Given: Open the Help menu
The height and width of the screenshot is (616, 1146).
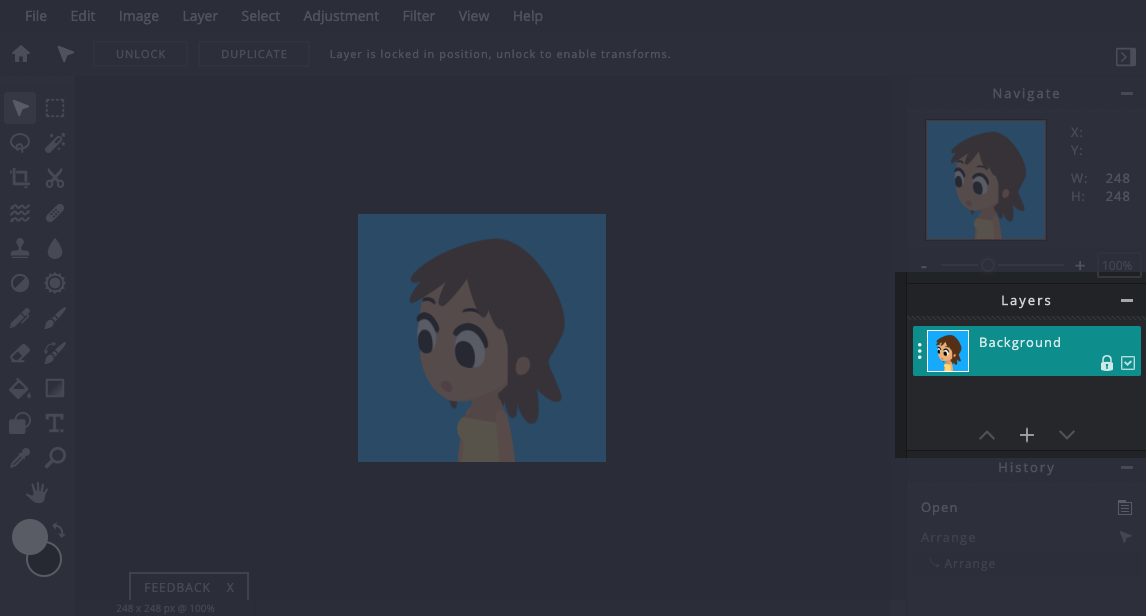Looking at the screenshot, I should [x=528, y=16].
